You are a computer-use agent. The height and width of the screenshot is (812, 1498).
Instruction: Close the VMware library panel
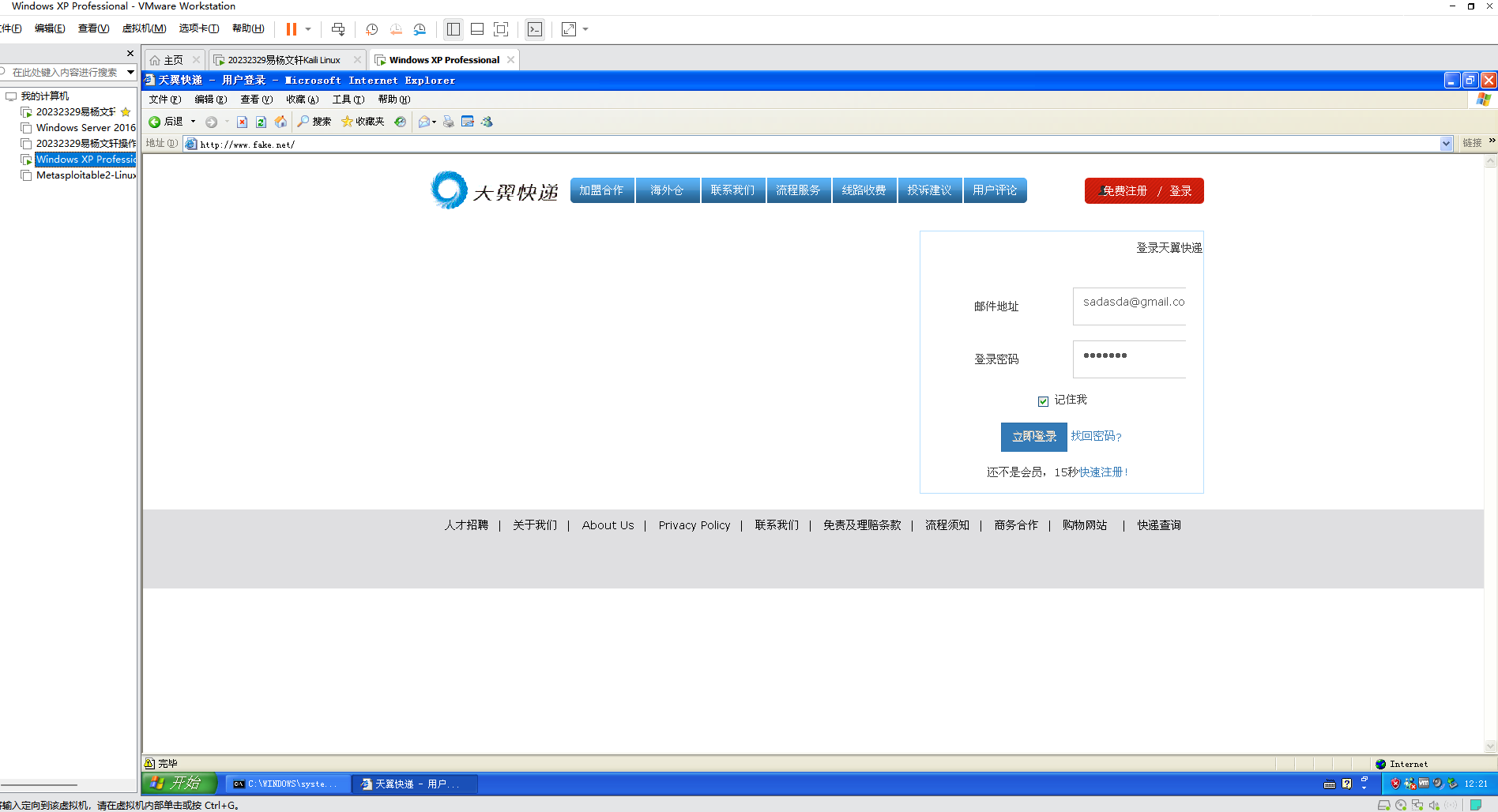(x=130, y=53)
